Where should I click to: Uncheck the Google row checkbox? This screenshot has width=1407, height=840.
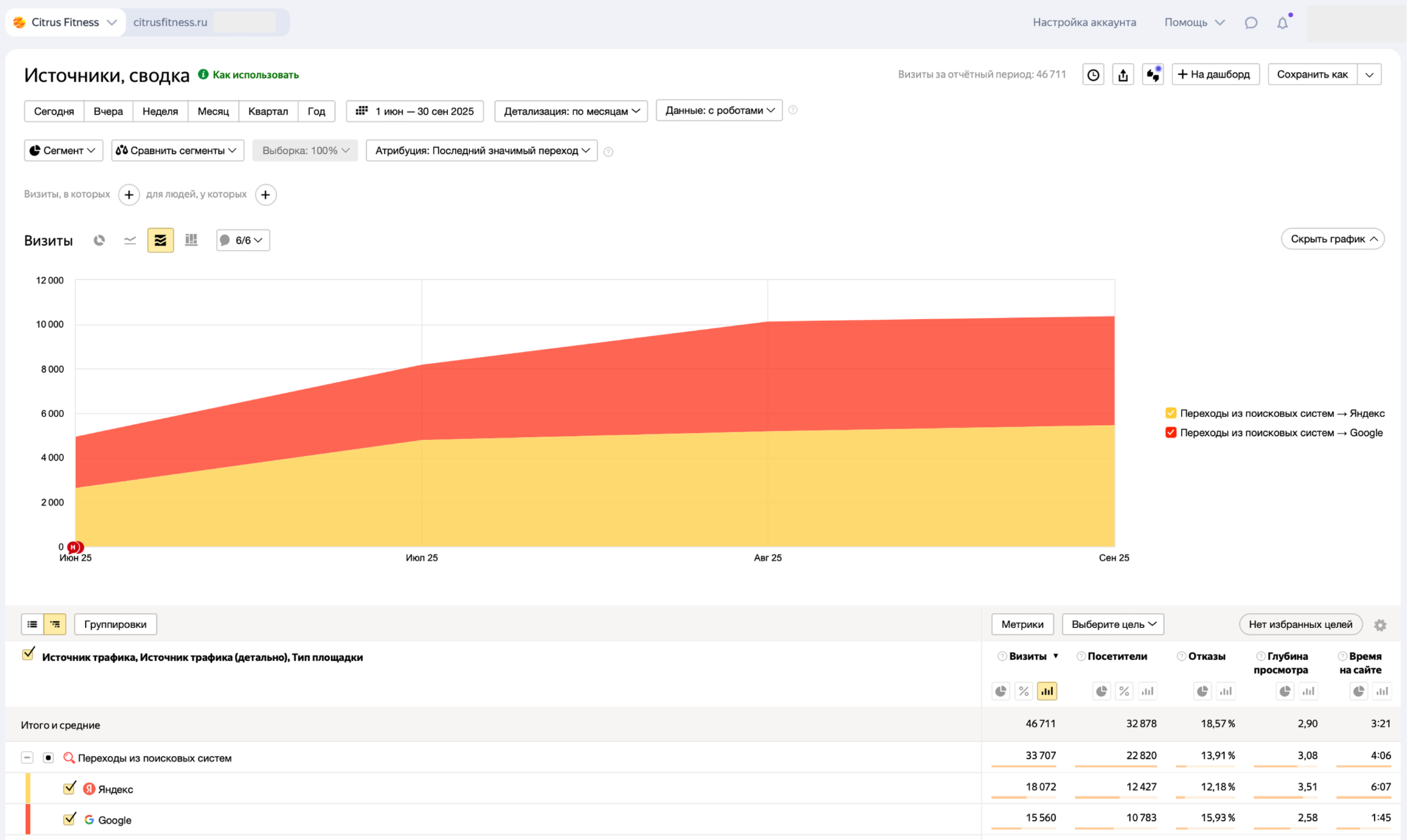tap(70, 819)
